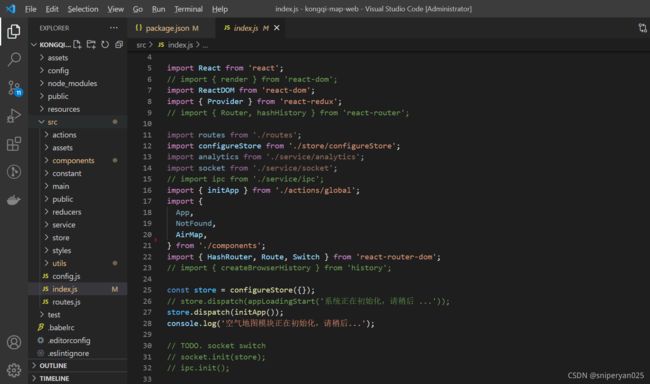Open the Run and Debug view
Image resolution: width=650 pixels, height=384 pixels.
[14, 116]
